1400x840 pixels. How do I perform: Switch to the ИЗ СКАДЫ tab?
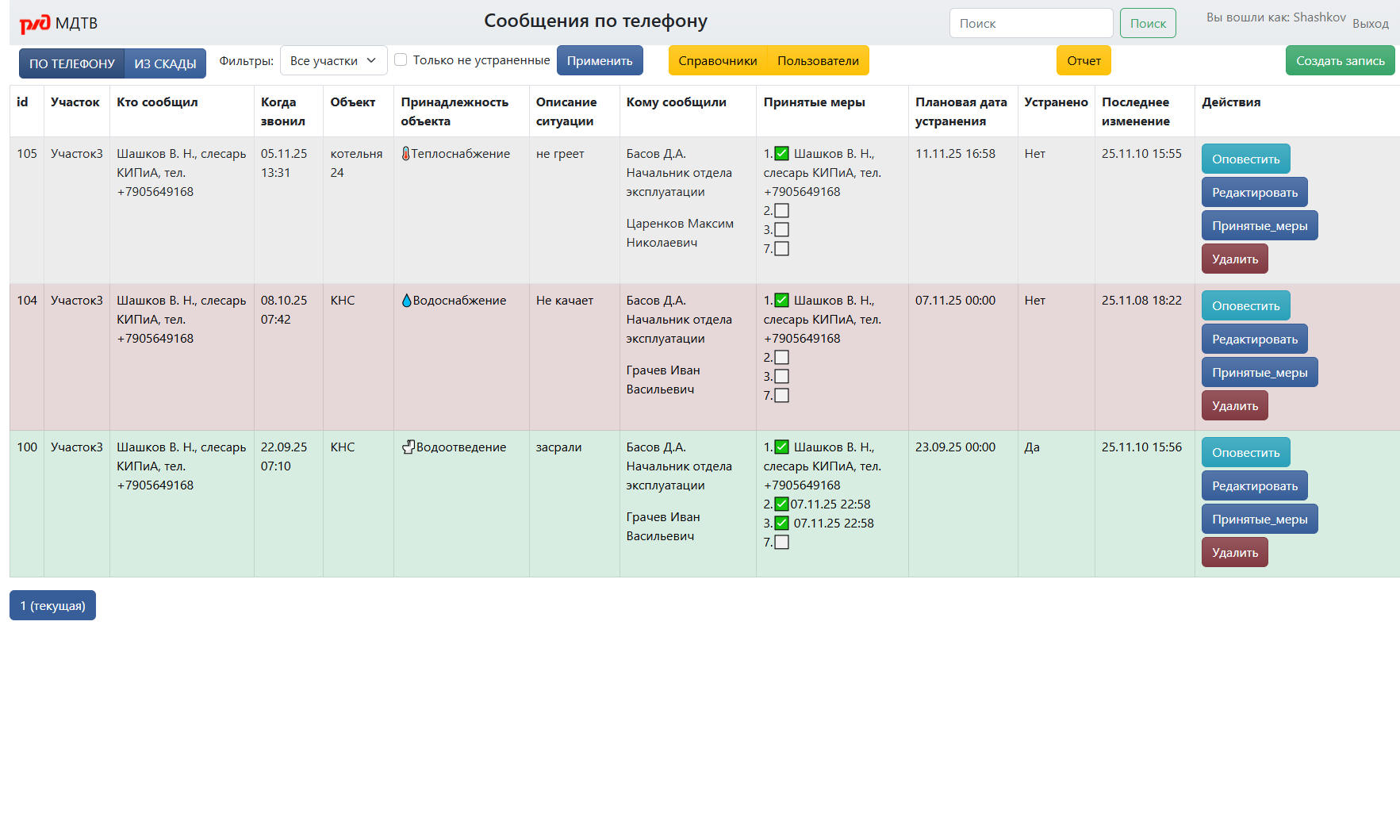click(165, 63)
